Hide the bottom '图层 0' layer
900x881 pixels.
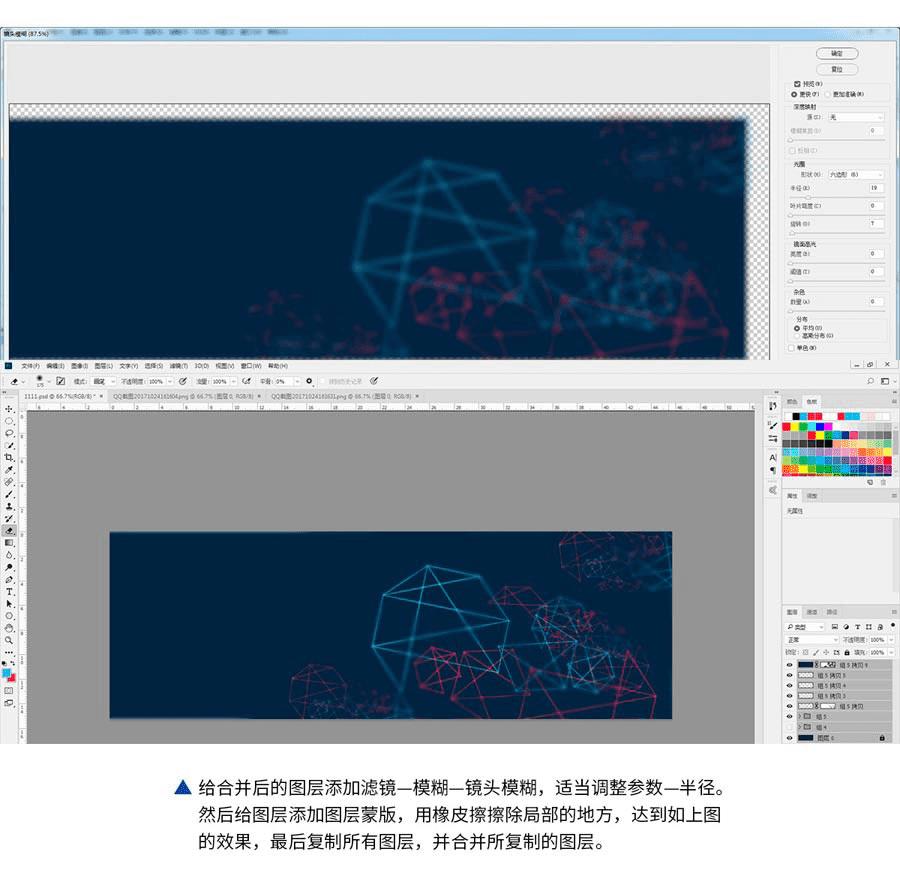pyautogui.click(x=789, y=738)
